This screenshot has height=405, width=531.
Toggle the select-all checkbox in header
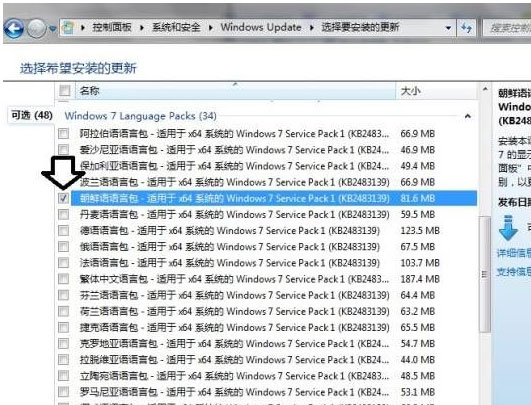[x=65, y=91]
